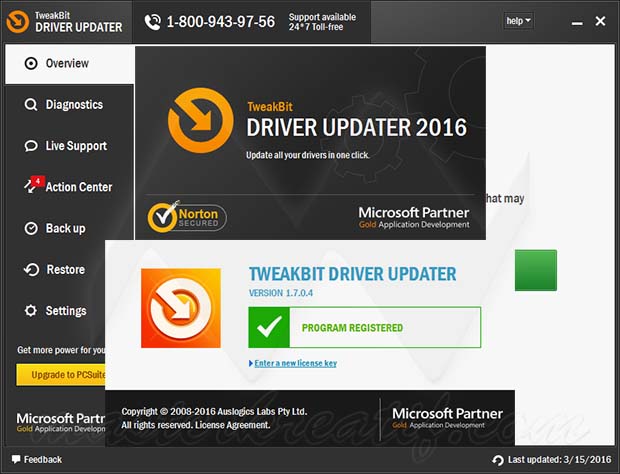
Task: Click the Diagnostics magnifier icon
Action: (31, 105)
